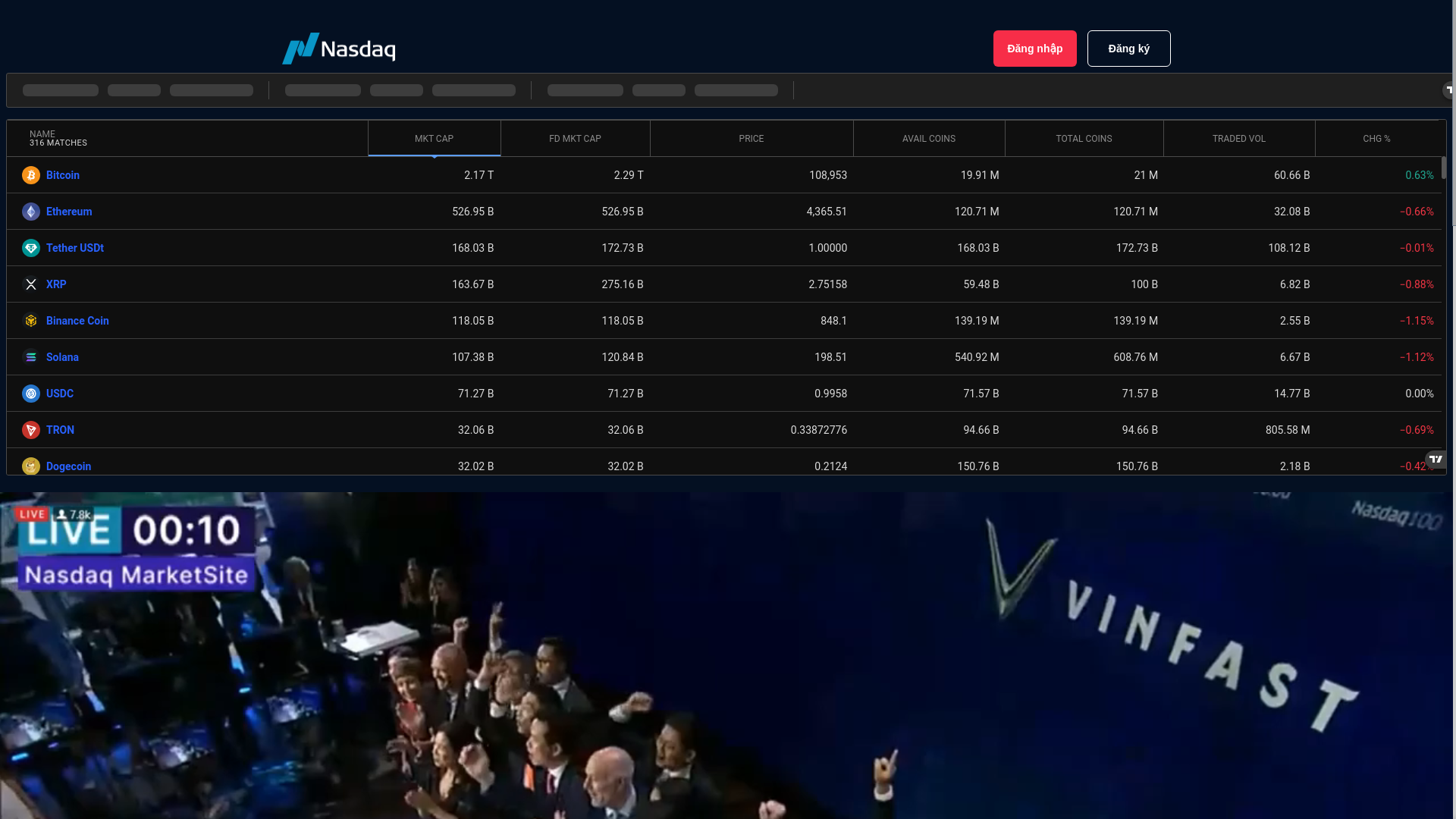This screenshot has width=1456, height=819.
Task: Click XRP fully diluted cap 275.16 B
Action: tap(623, 284)
